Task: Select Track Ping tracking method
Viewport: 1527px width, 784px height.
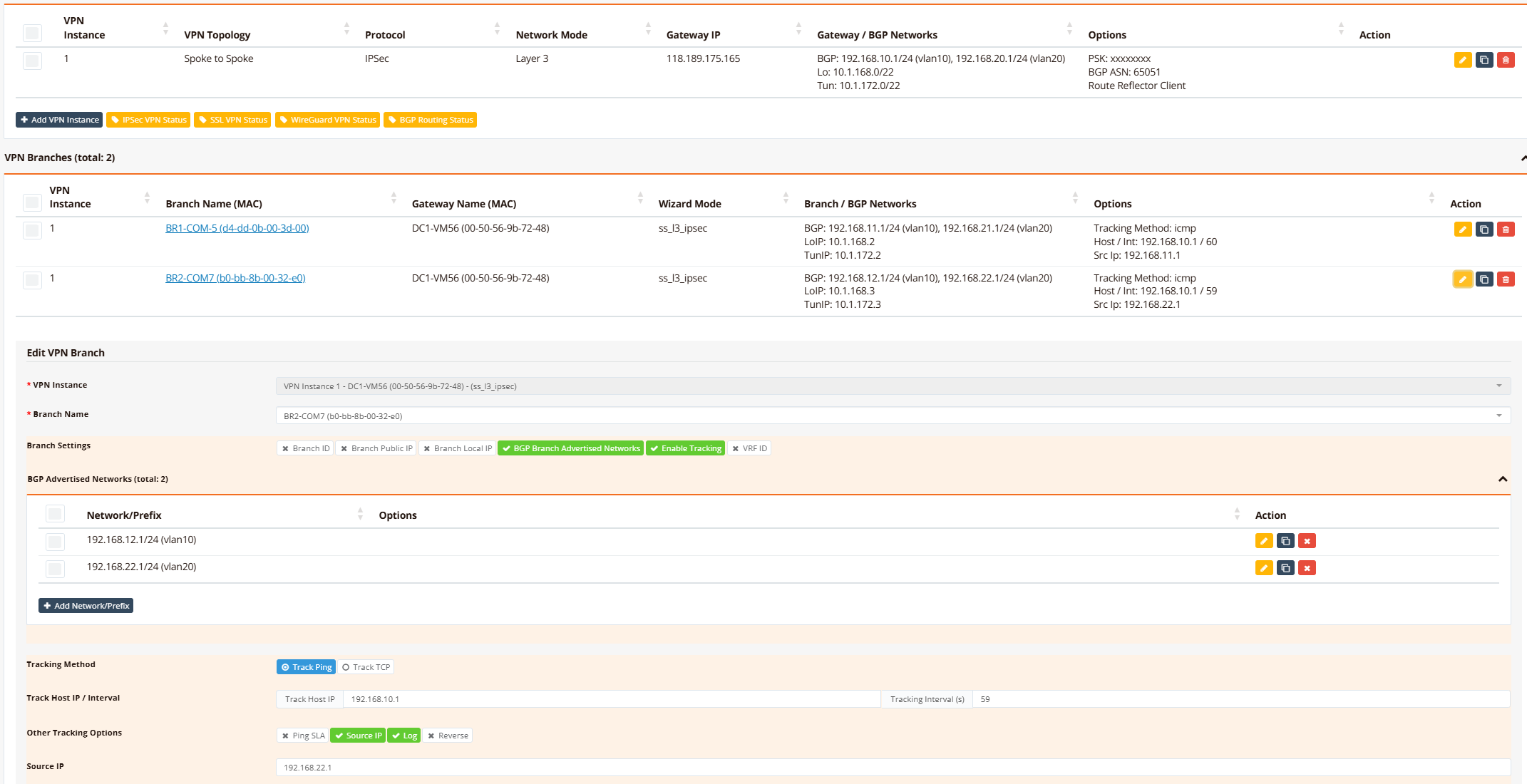Action: [x=306, y=667]
